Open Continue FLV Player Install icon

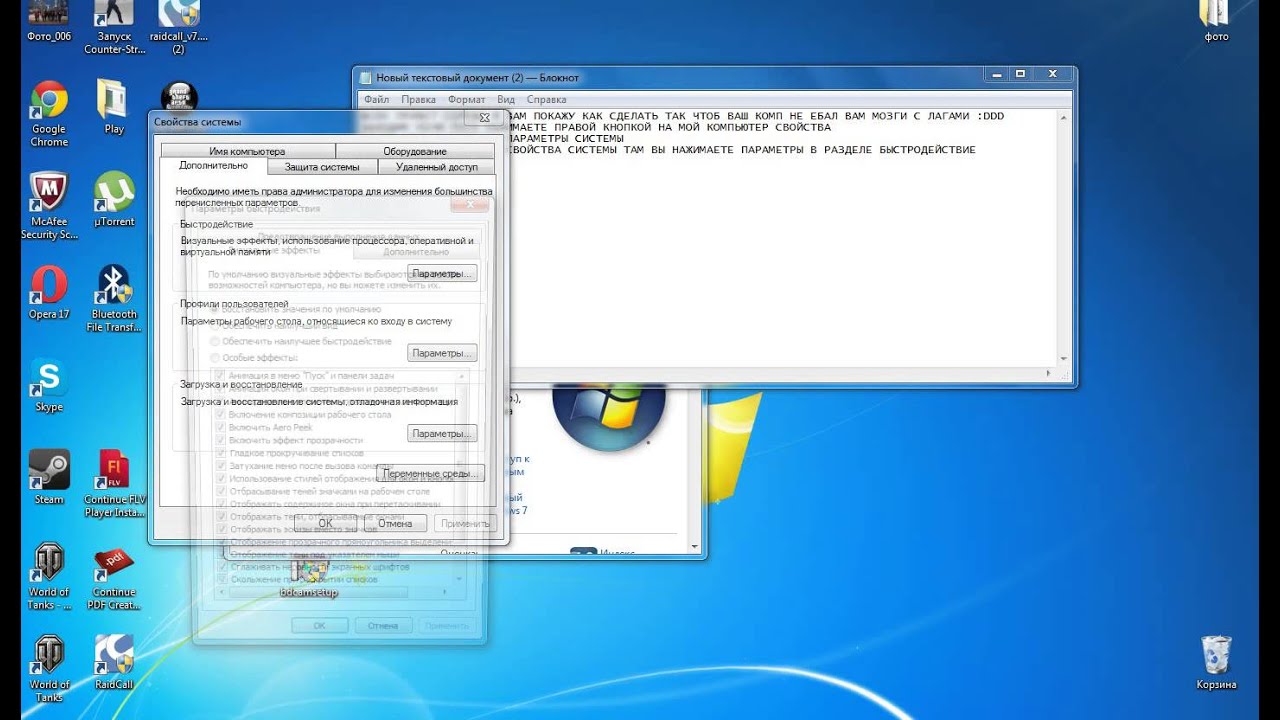(114, 484)
